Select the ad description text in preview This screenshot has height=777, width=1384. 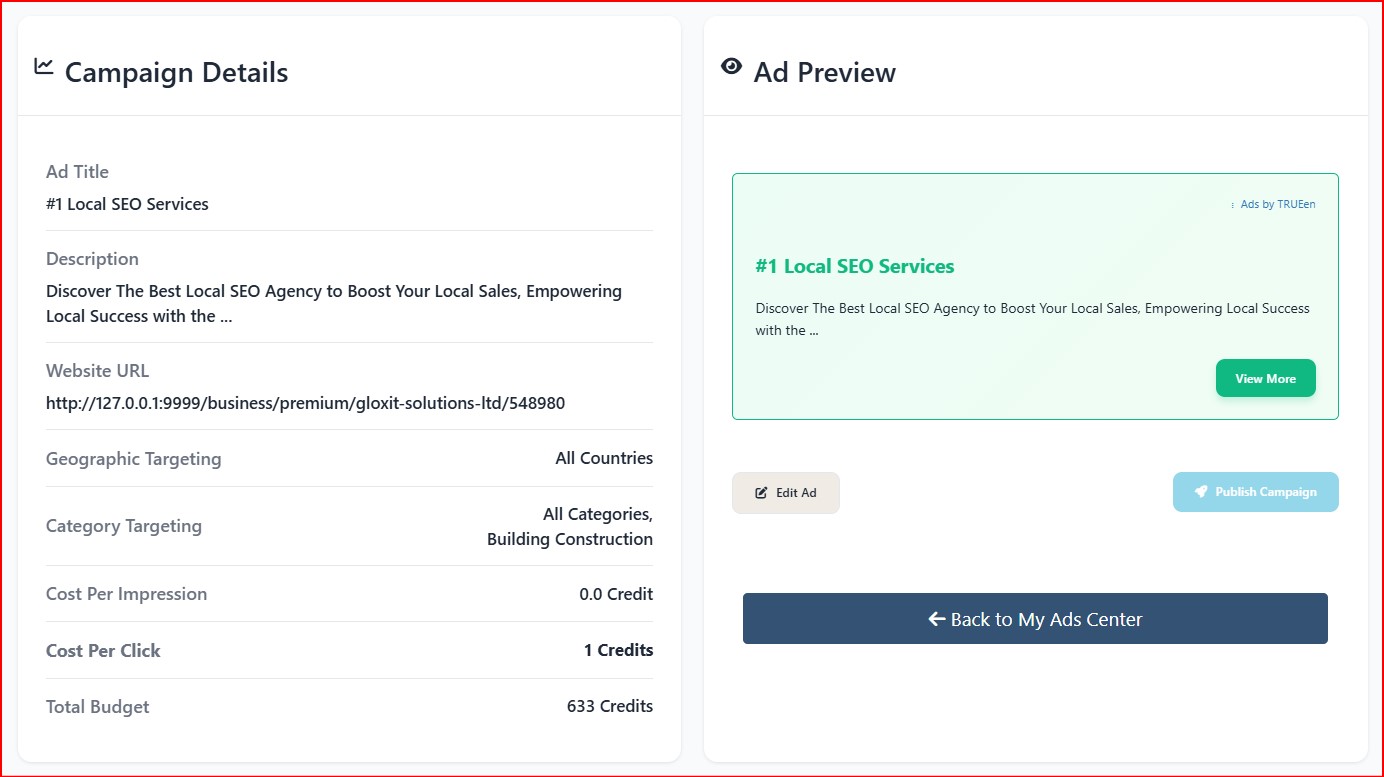(1031, 318)
